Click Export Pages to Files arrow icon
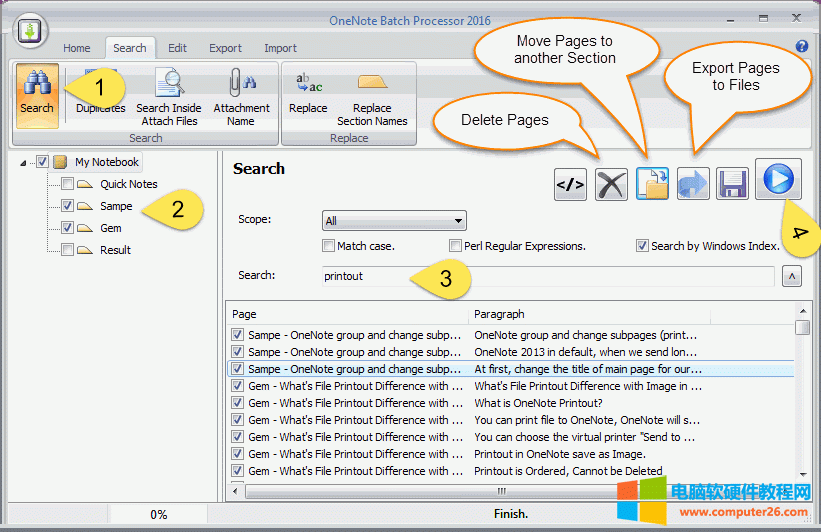The image size is (821, 532). (x=693, y=184)
